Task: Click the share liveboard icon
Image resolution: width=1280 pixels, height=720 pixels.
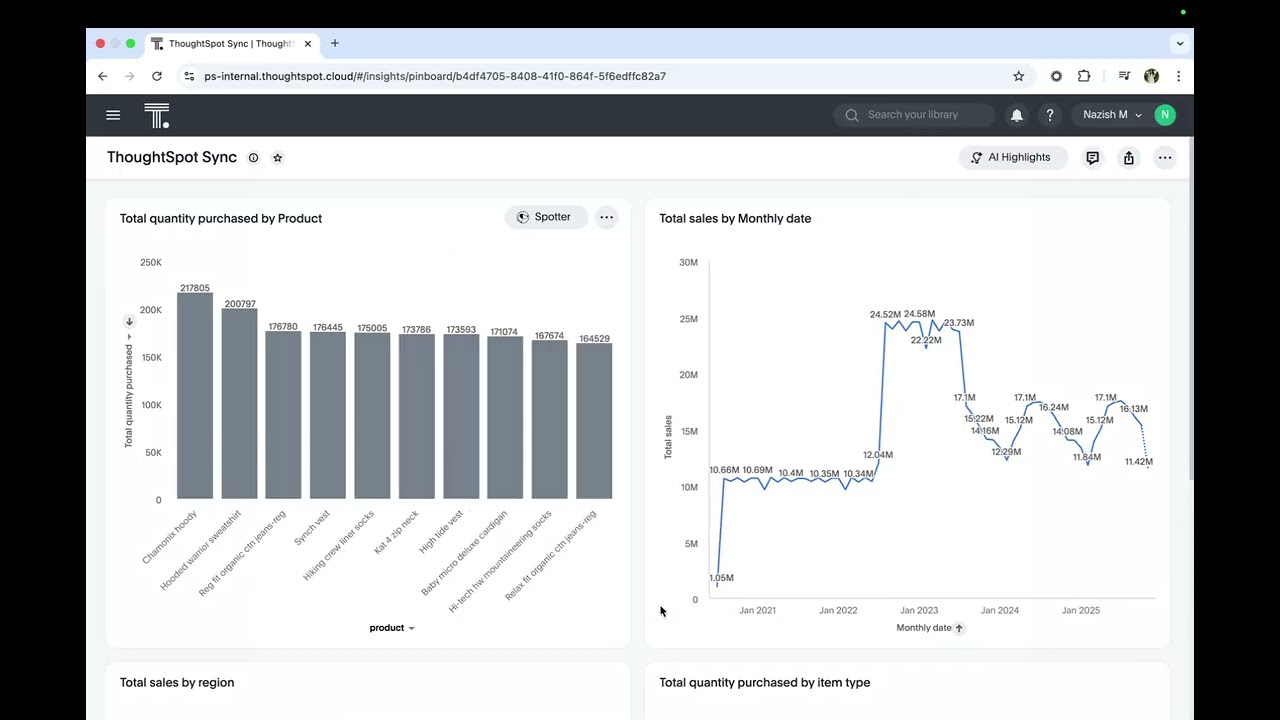Action: tap(1129, 158)
